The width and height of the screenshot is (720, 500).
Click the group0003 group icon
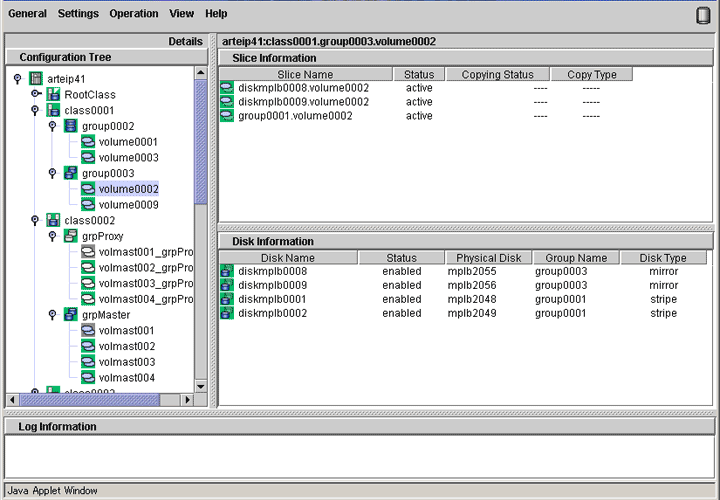71,173
